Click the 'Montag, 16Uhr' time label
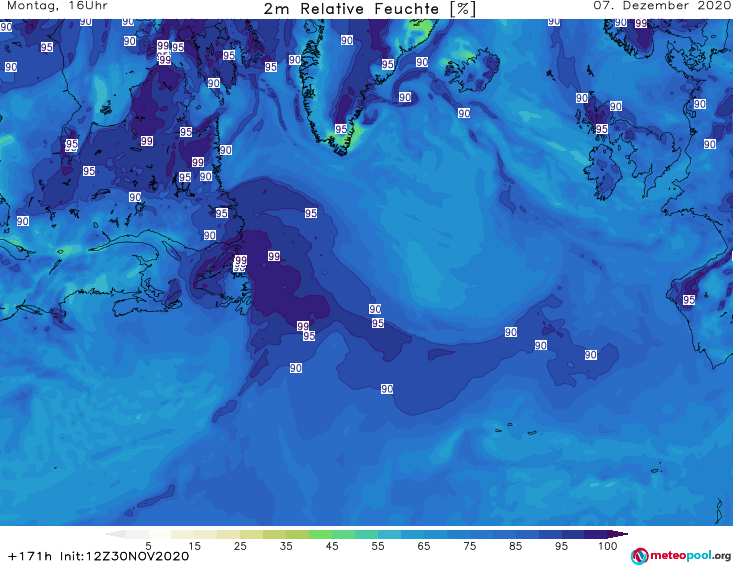This screenshot has width=733, height=566. pyautogui.click(x=57, y=6)
